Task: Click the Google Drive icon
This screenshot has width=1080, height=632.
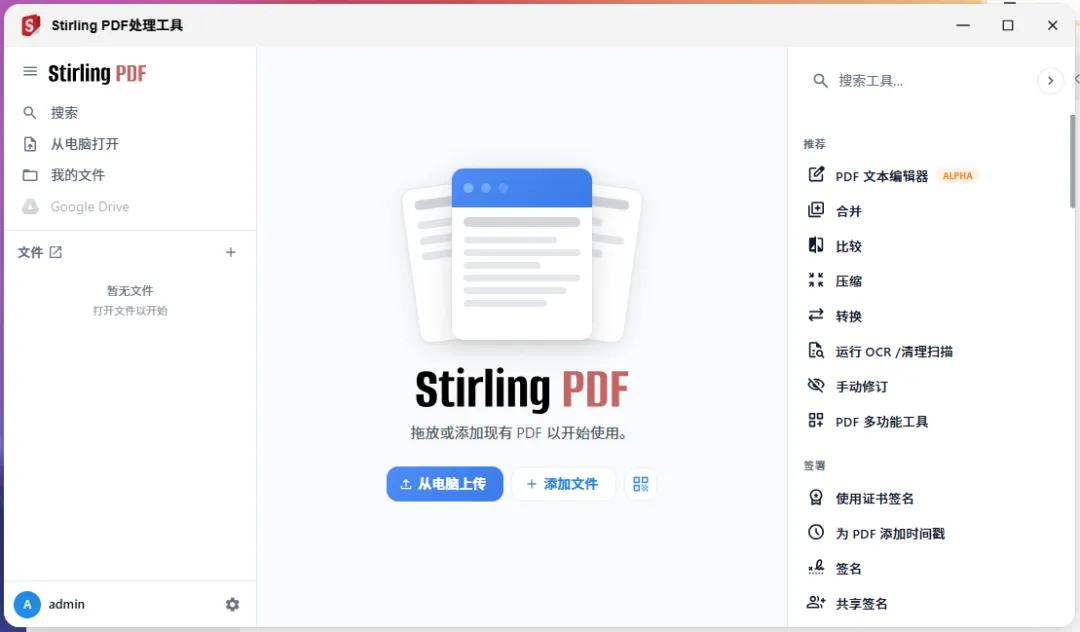Action: tap(30, 207)
